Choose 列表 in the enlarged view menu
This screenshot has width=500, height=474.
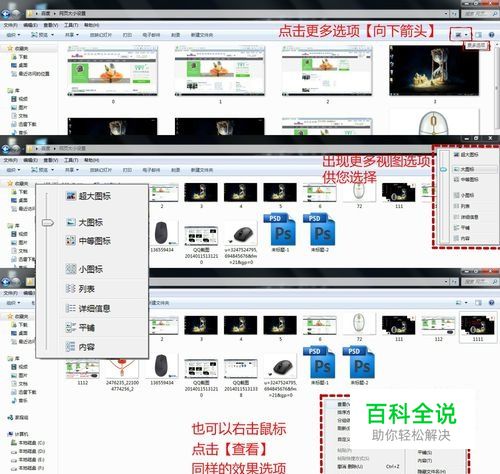click(x=81, y=289)
